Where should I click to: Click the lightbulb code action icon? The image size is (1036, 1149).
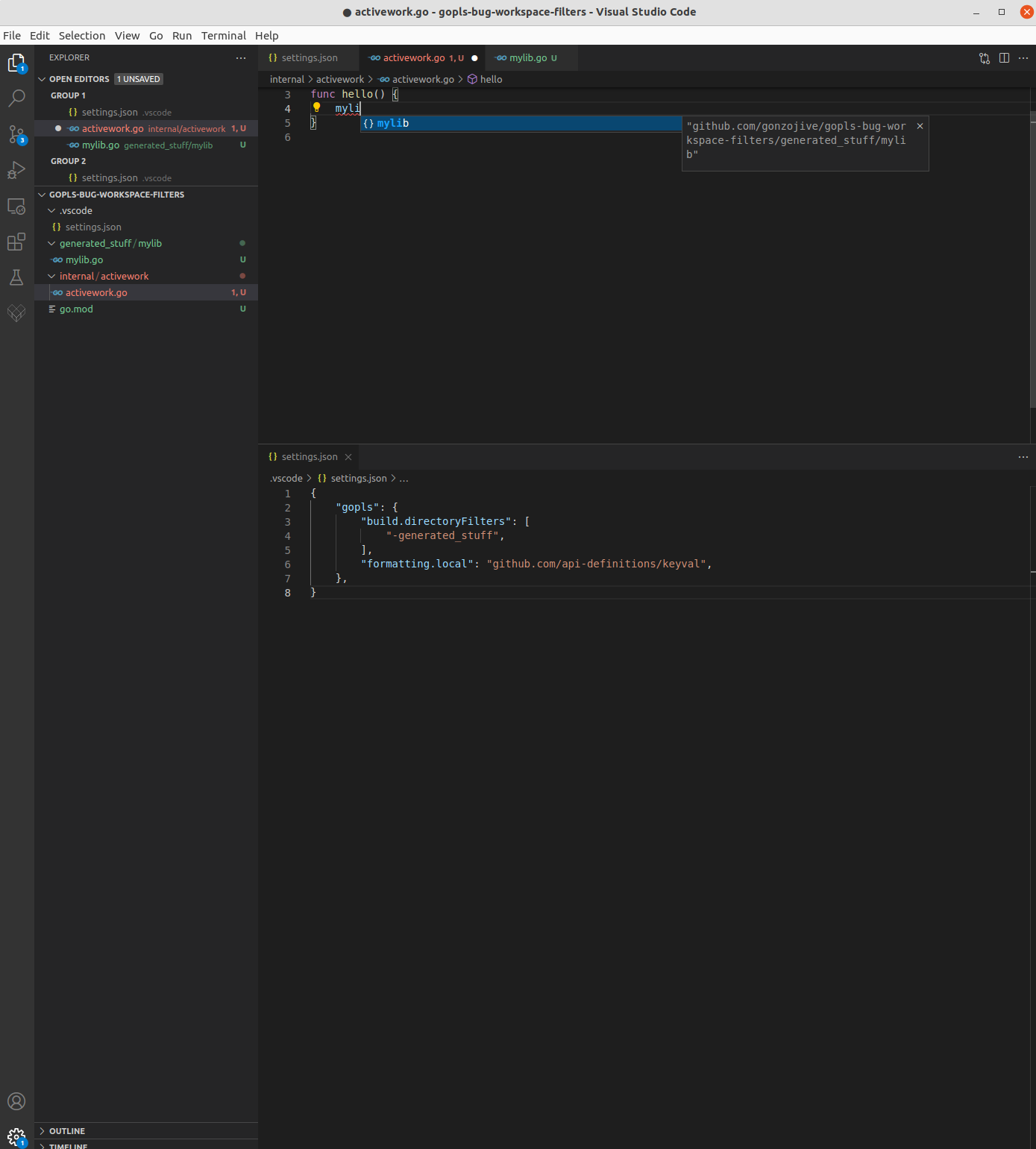[x=316, y=107]
